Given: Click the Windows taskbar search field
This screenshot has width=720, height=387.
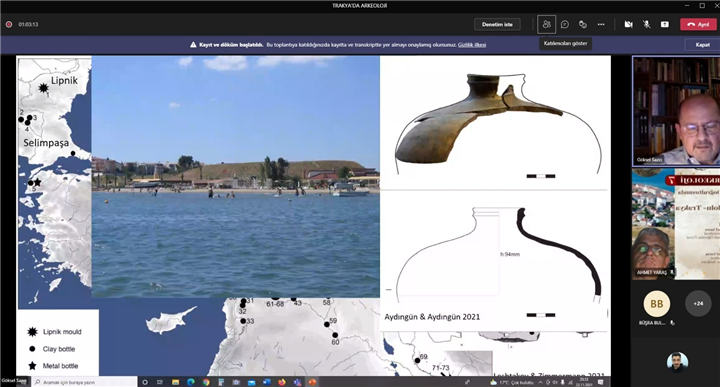Looking at the screenshot, I should pos(84,382).
